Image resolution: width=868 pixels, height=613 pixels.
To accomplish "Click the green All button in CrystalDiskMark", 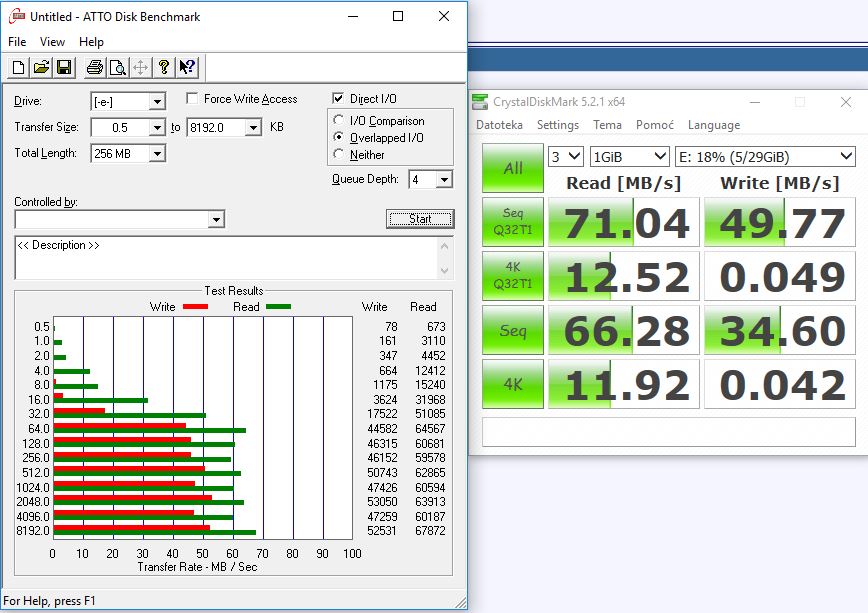I will click(x=512, y=168).
